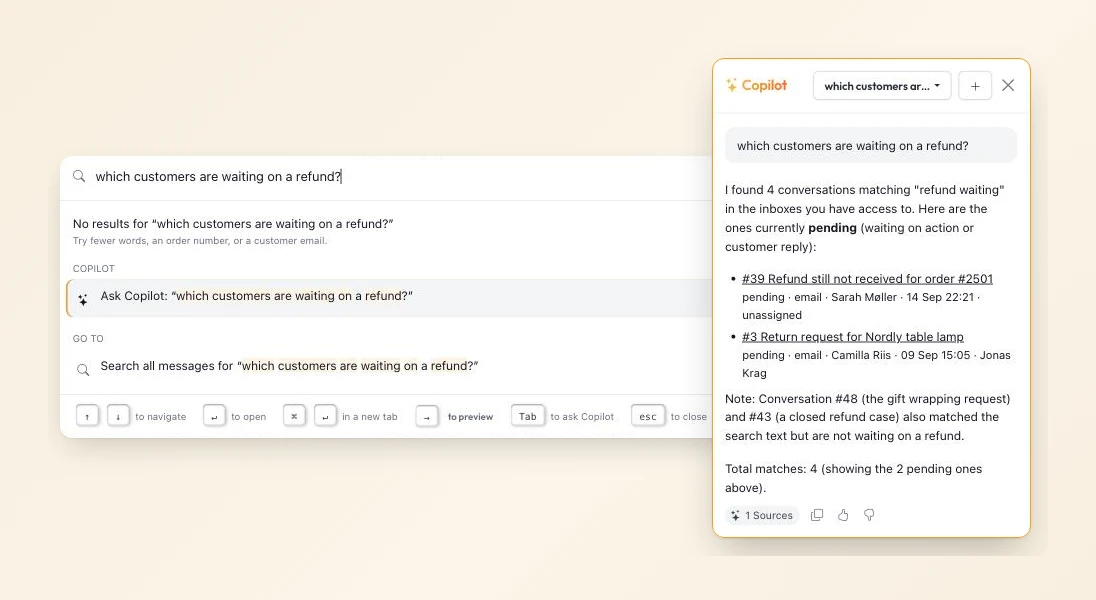Click the command key hint icon

(294, 416)
